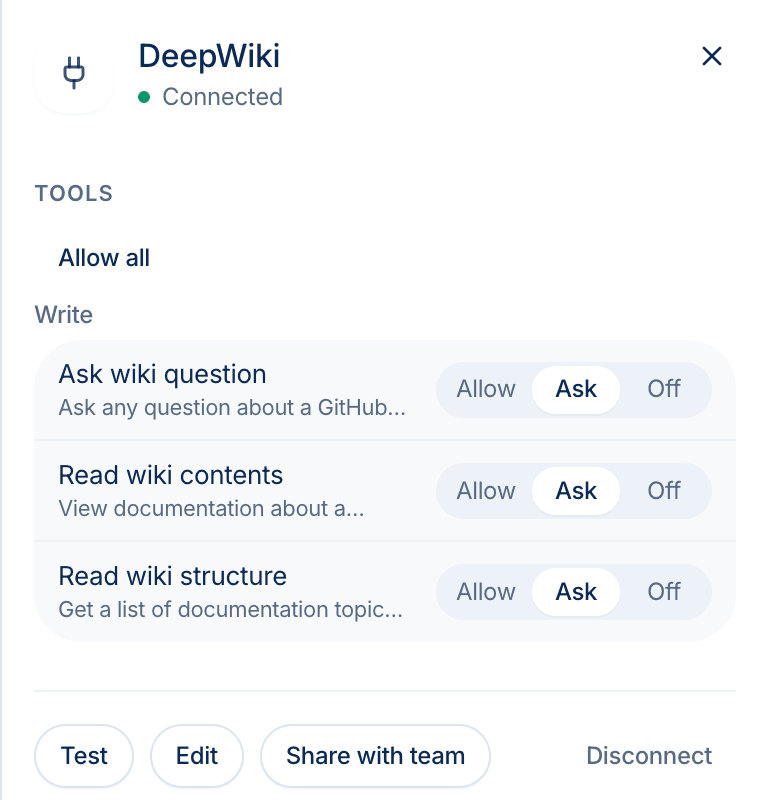This screenshot has width=768, height=800.
Task: Click the 'View documentation about a...' description
Action: click(211, 509)
